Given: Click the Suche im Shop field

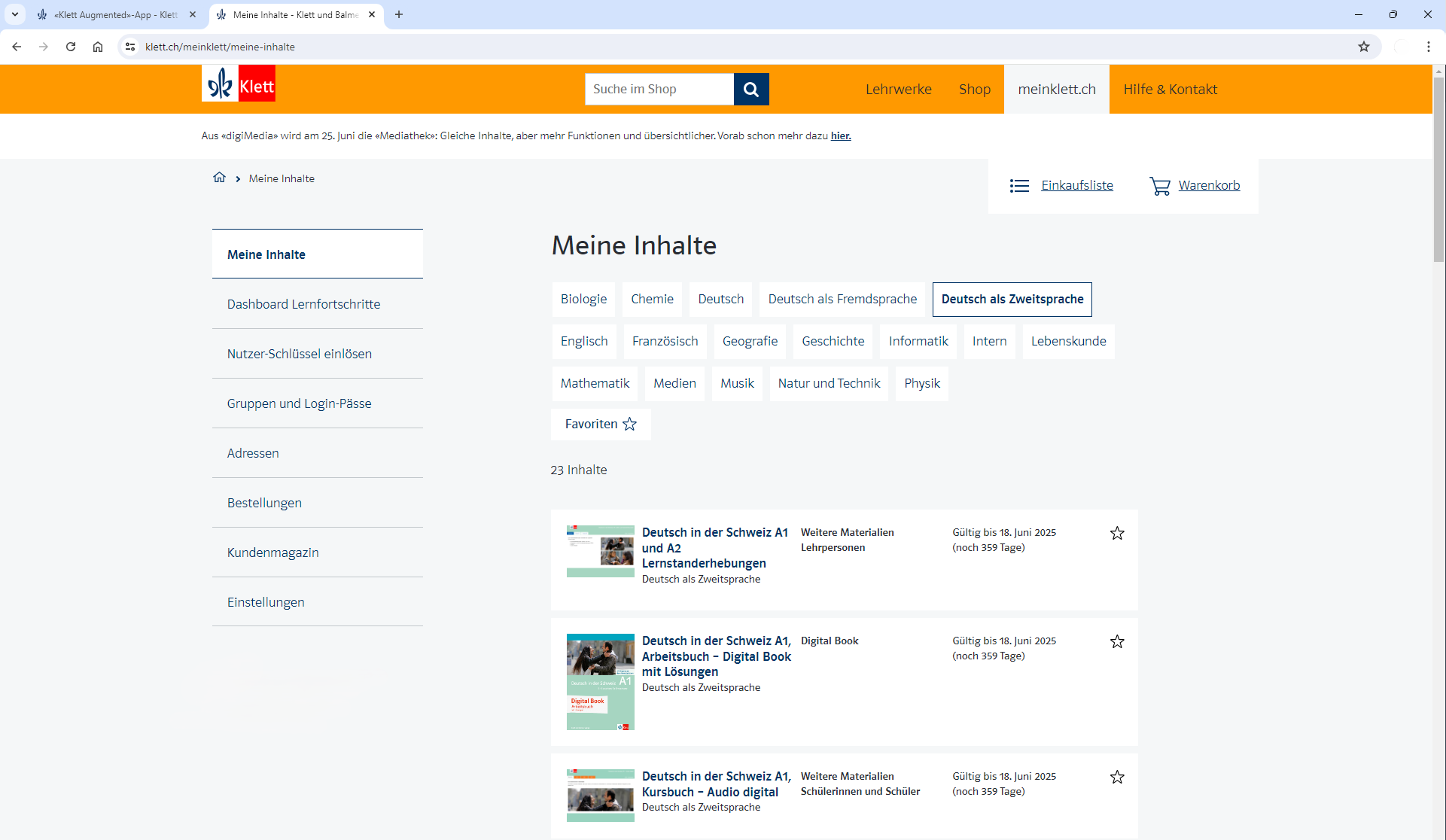Looking at the screenshot, I should click(659, 90).
